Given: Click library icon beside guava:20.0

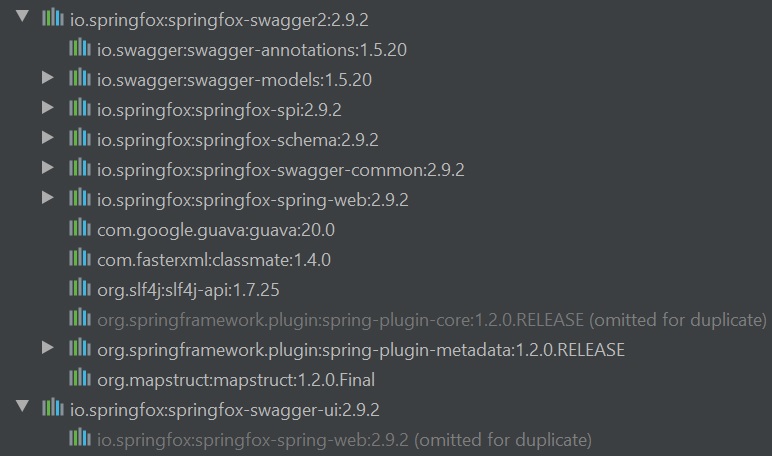Looking at the screenshot, I should [80, 229].
